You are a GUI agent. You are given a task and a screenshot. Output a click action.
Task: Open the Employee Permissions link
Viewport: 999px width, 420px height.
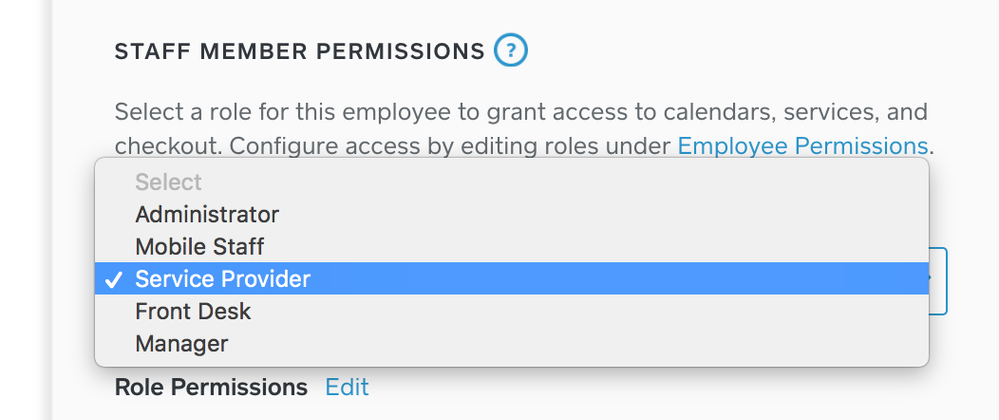tap(803, 146)
